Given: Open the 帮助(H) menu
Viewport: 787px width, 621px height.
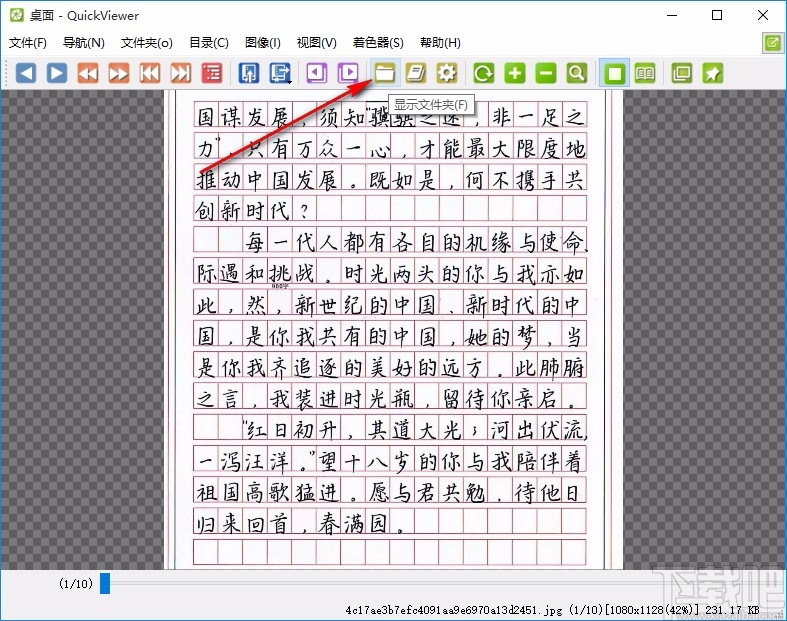Looking at the screenshot, I should coord(440,43).
